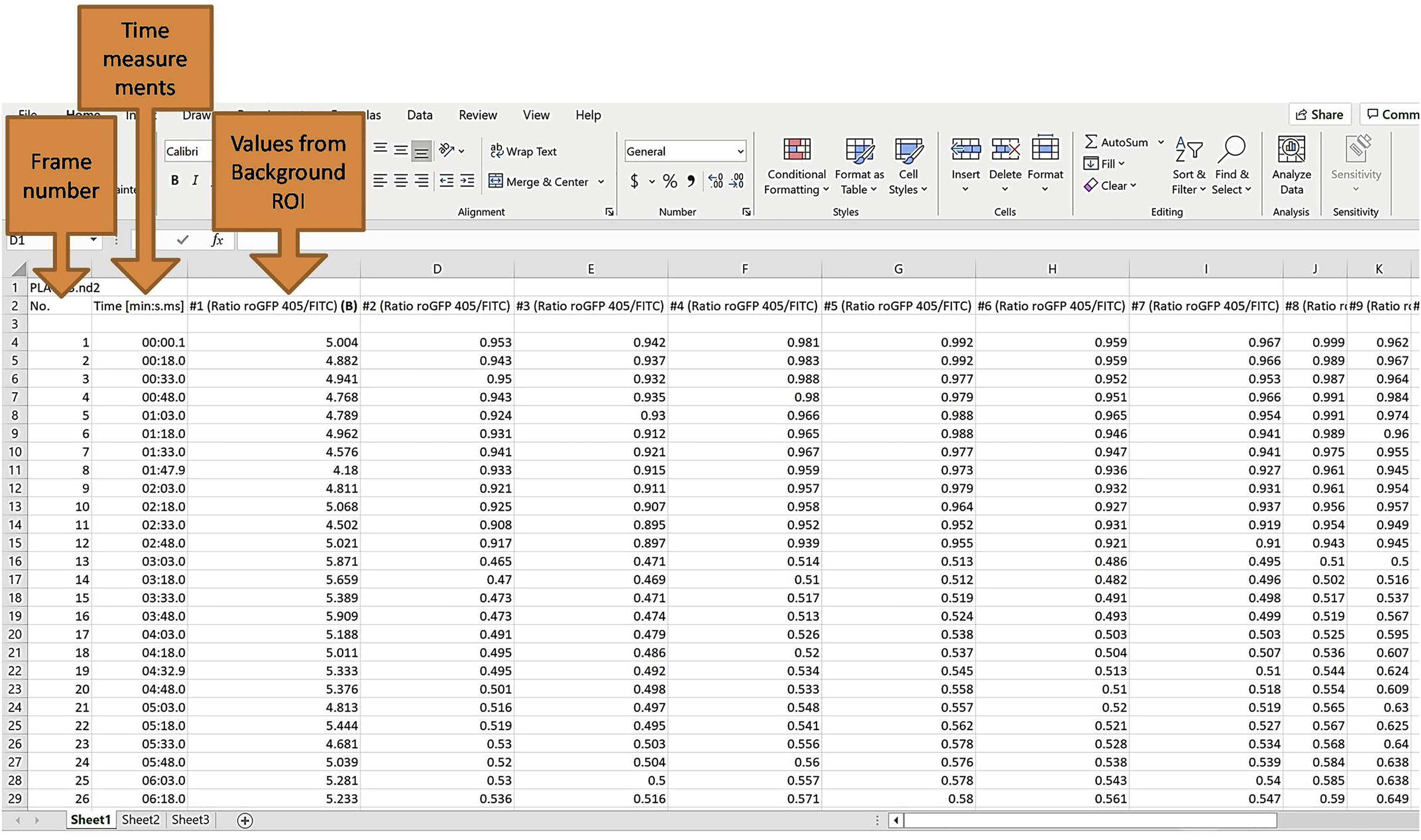This screenshot has height=840, width=1421.
Task: Add a new sheet with plus button
Action: (244, 820)
